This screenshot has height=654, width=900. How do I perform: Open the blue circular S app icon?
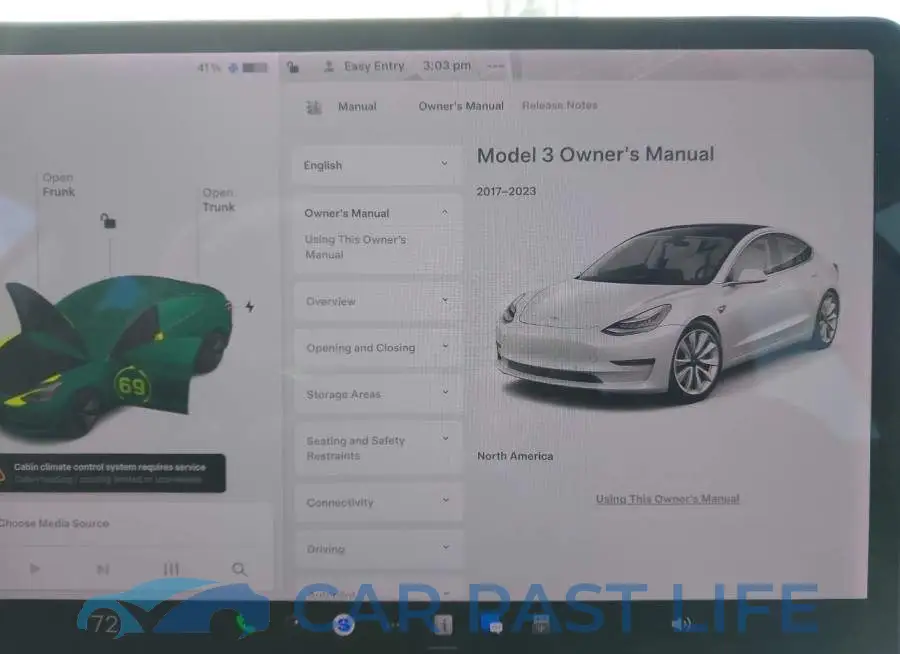[x=343, y=624]
